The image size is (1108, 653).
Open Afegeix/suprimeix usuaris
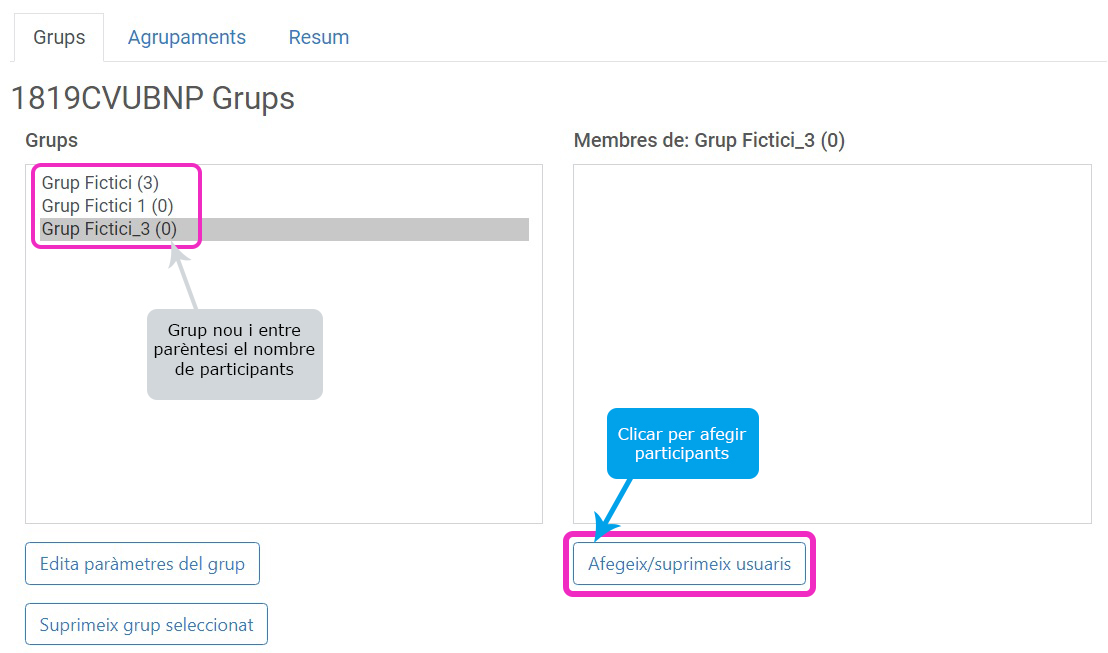689,564
